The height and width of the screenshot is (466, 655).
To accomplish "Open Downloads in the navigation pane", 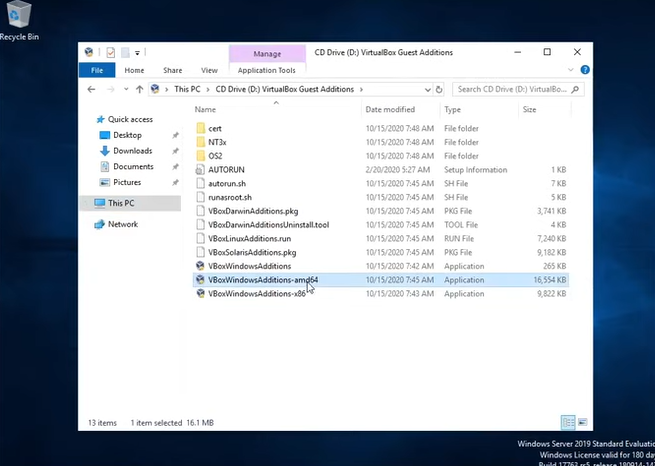I will [x=132, y=151].
